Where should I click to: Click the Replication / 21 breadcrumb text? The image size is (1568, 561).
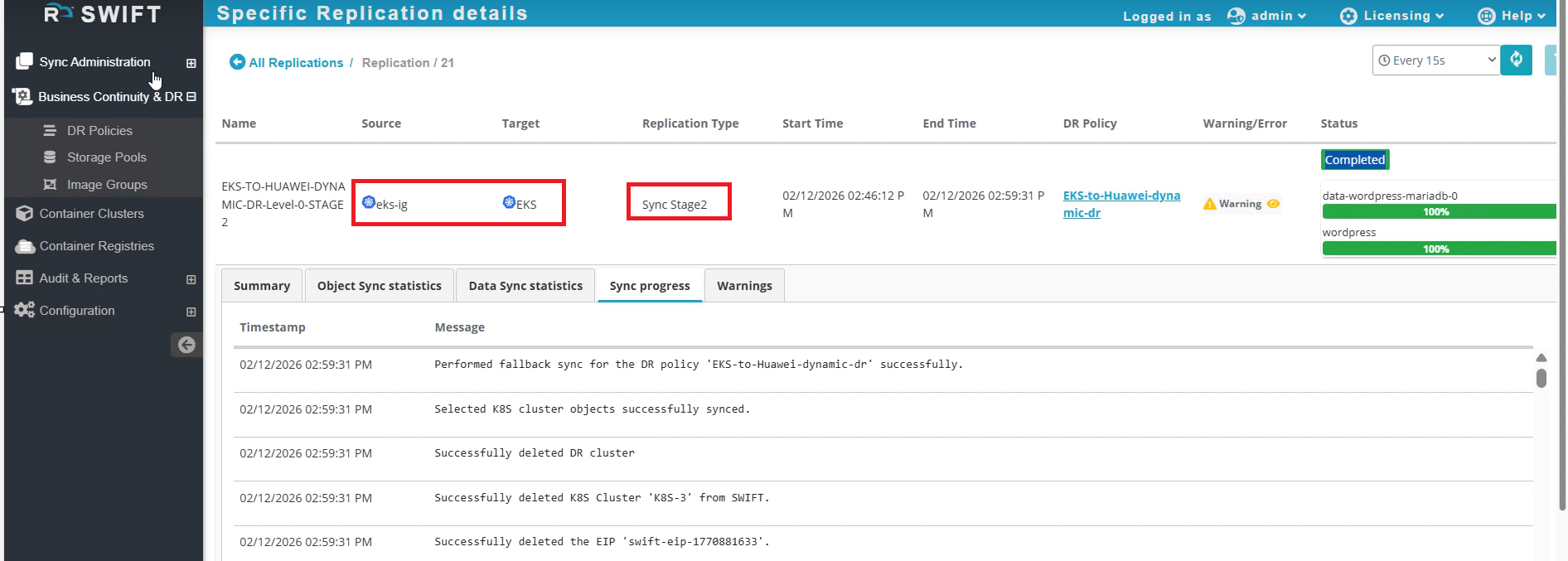click(408, 62)
